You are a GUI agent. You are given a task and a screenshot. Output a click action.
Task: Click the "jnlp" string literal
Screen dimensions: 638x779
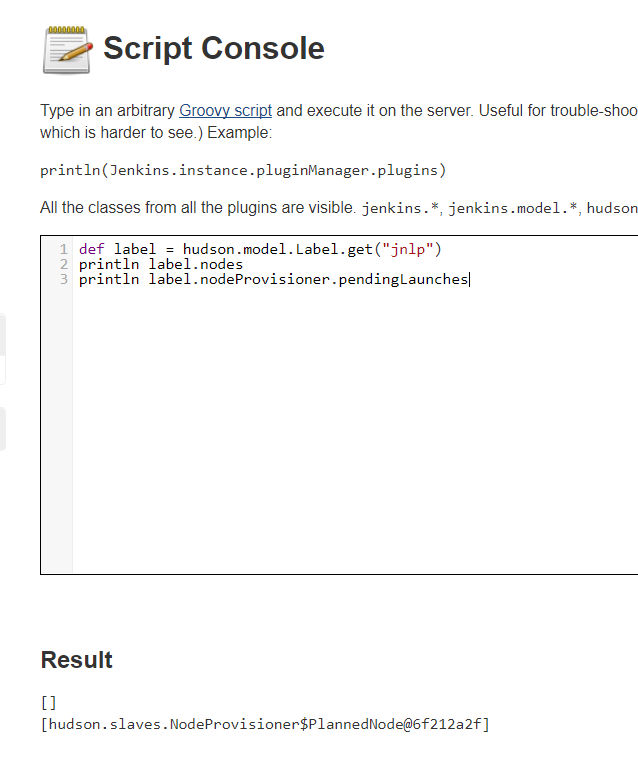tap(407, 249)
